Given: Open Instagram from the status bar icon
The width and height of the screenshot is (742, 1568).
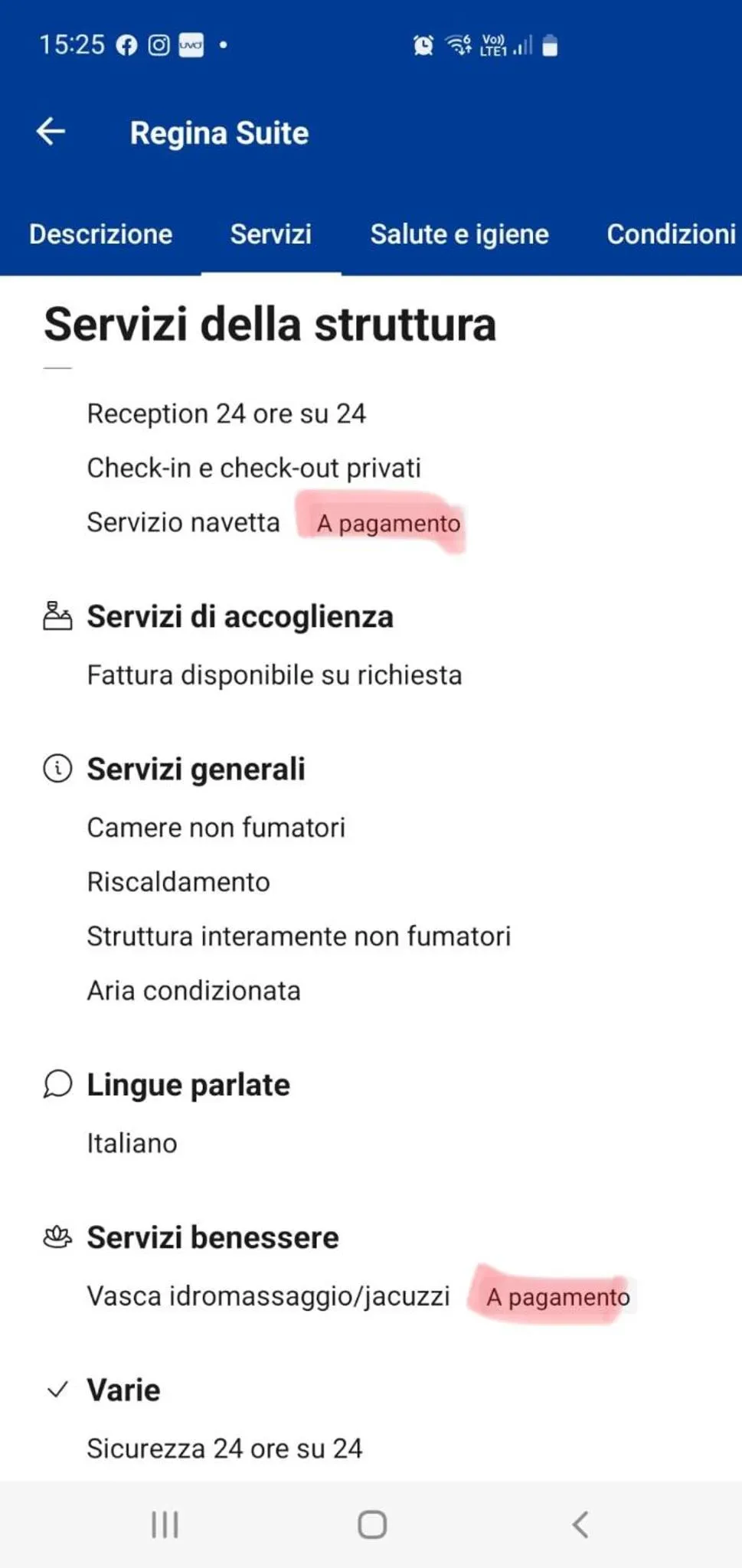Looking at the screenshot, I should [159, 44].
